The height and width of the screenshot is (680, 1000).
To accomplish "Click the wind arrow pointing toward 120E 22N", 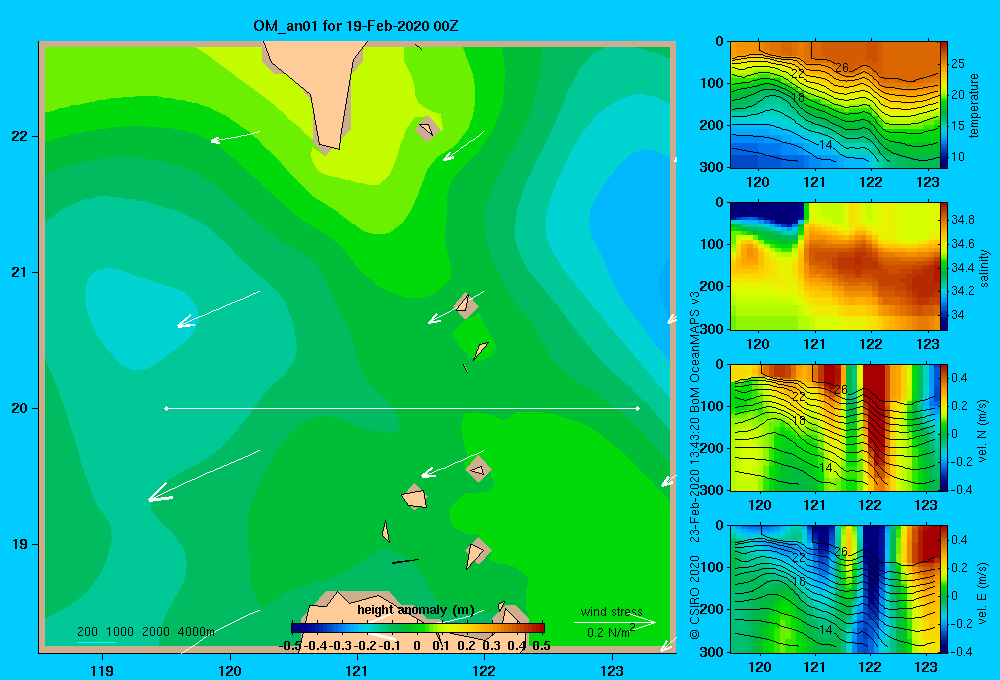I will click(235, 137).
